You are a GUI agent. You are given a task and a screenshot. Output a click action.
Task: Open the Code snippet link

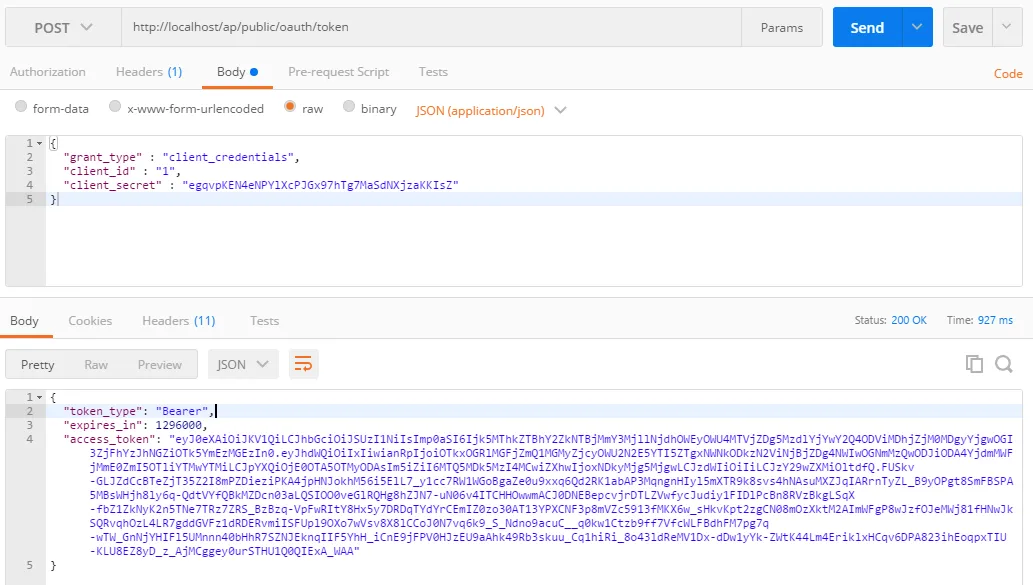click(1007, 73)
